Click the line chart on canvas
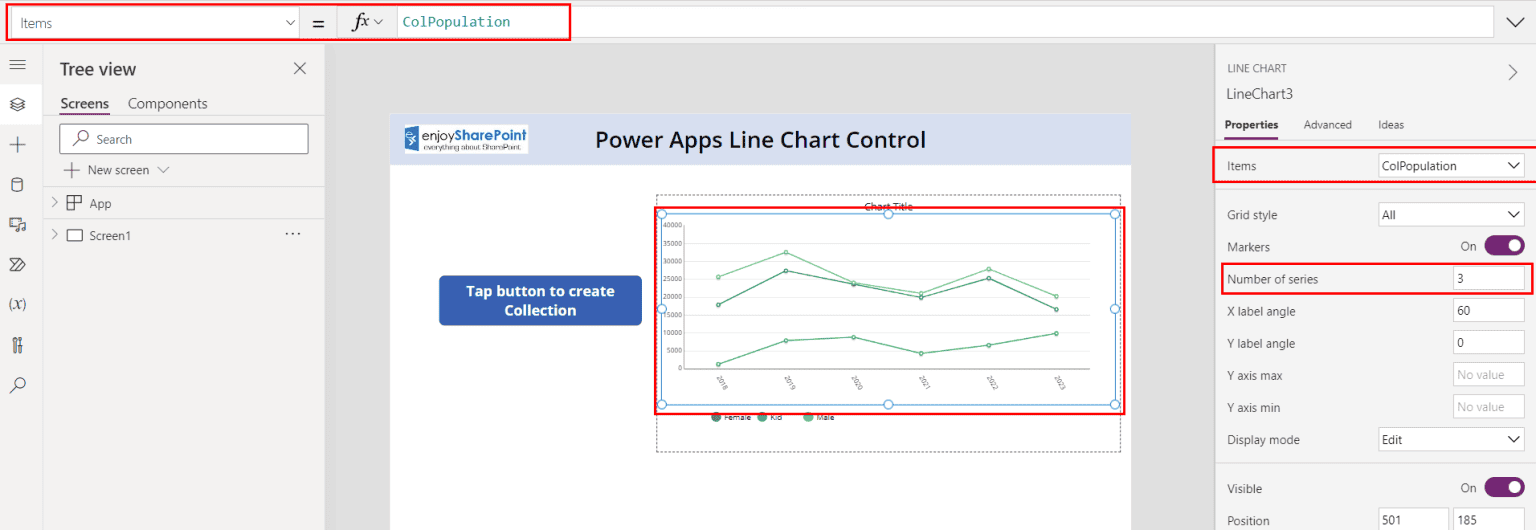 point(888,309)
